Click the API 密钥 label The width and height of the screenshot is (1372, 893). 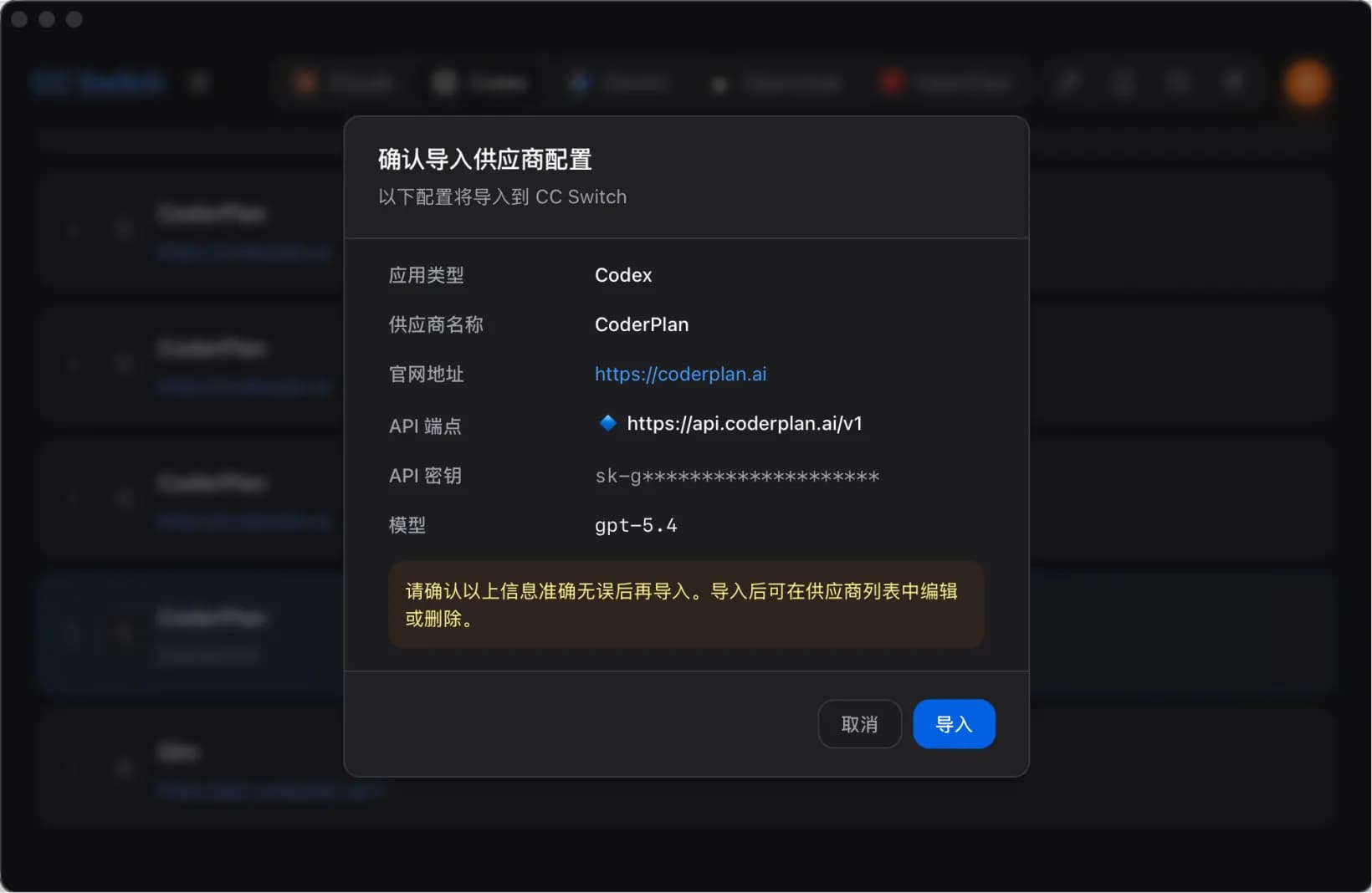[x=425, y=476]
